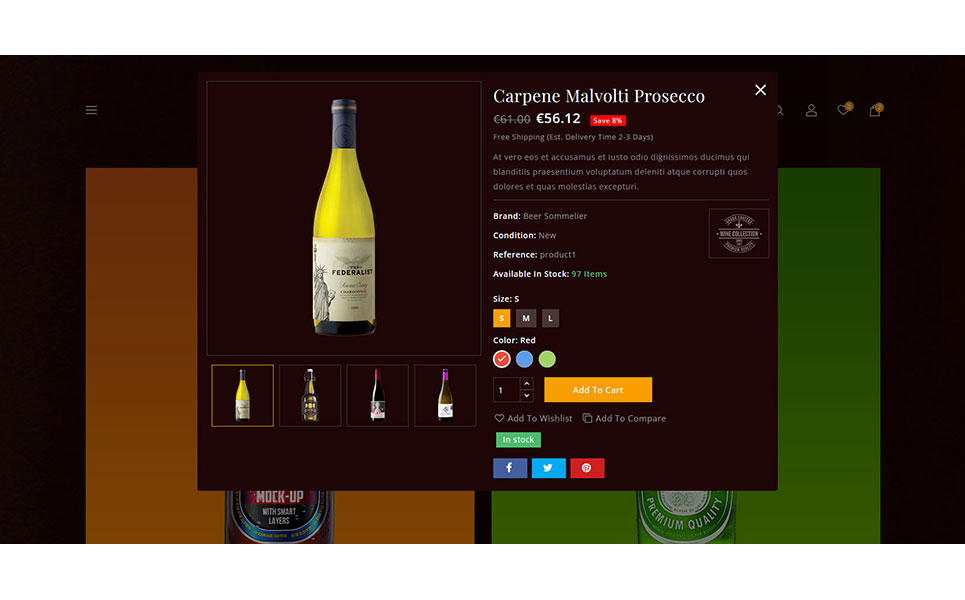Screen dimensions: 965x600
Task: Decrease quantity with down arrow
Action: (x=527, y=396)
